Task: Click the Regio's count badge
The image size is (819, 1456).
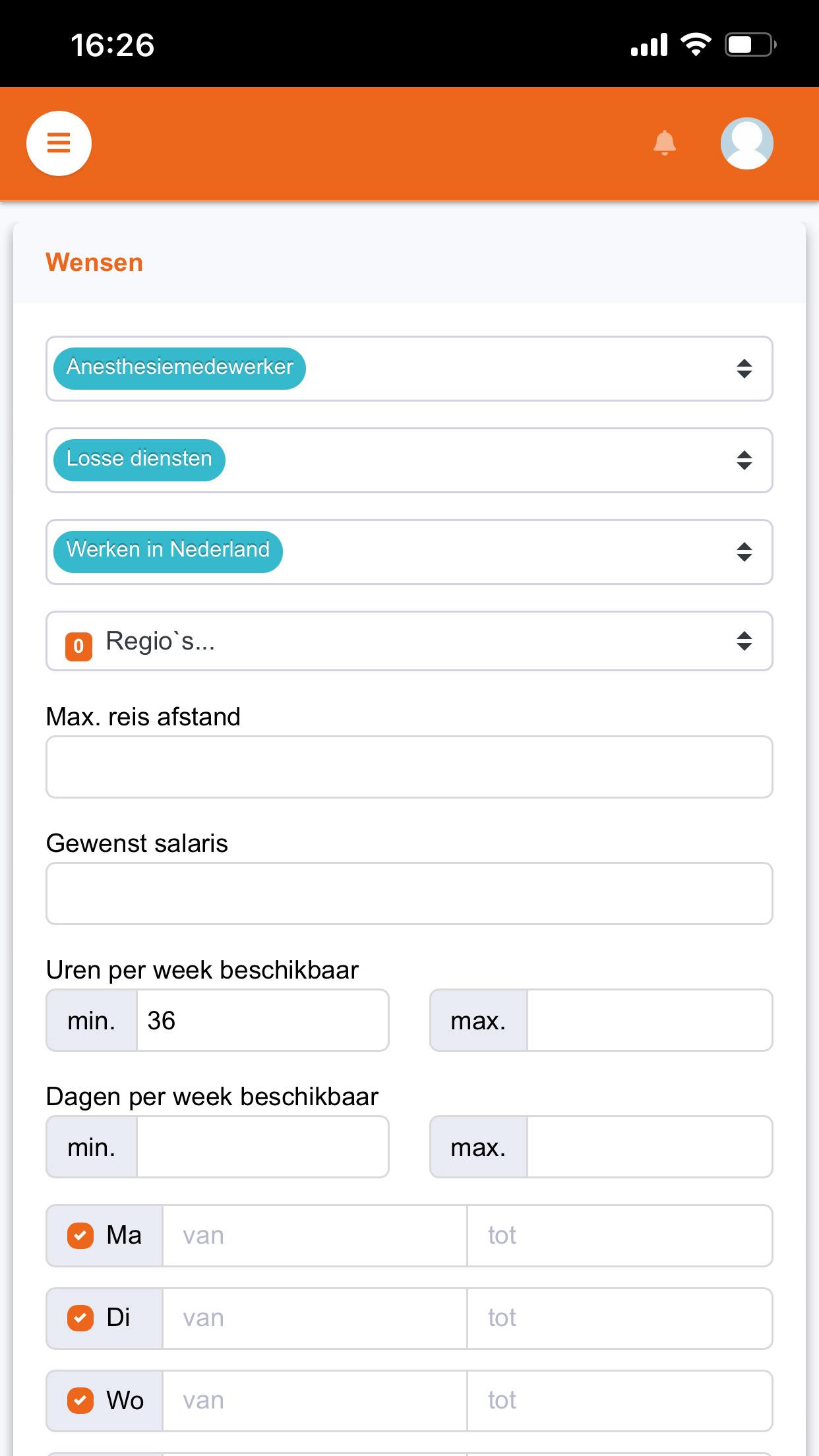Action: pos(78,646)
